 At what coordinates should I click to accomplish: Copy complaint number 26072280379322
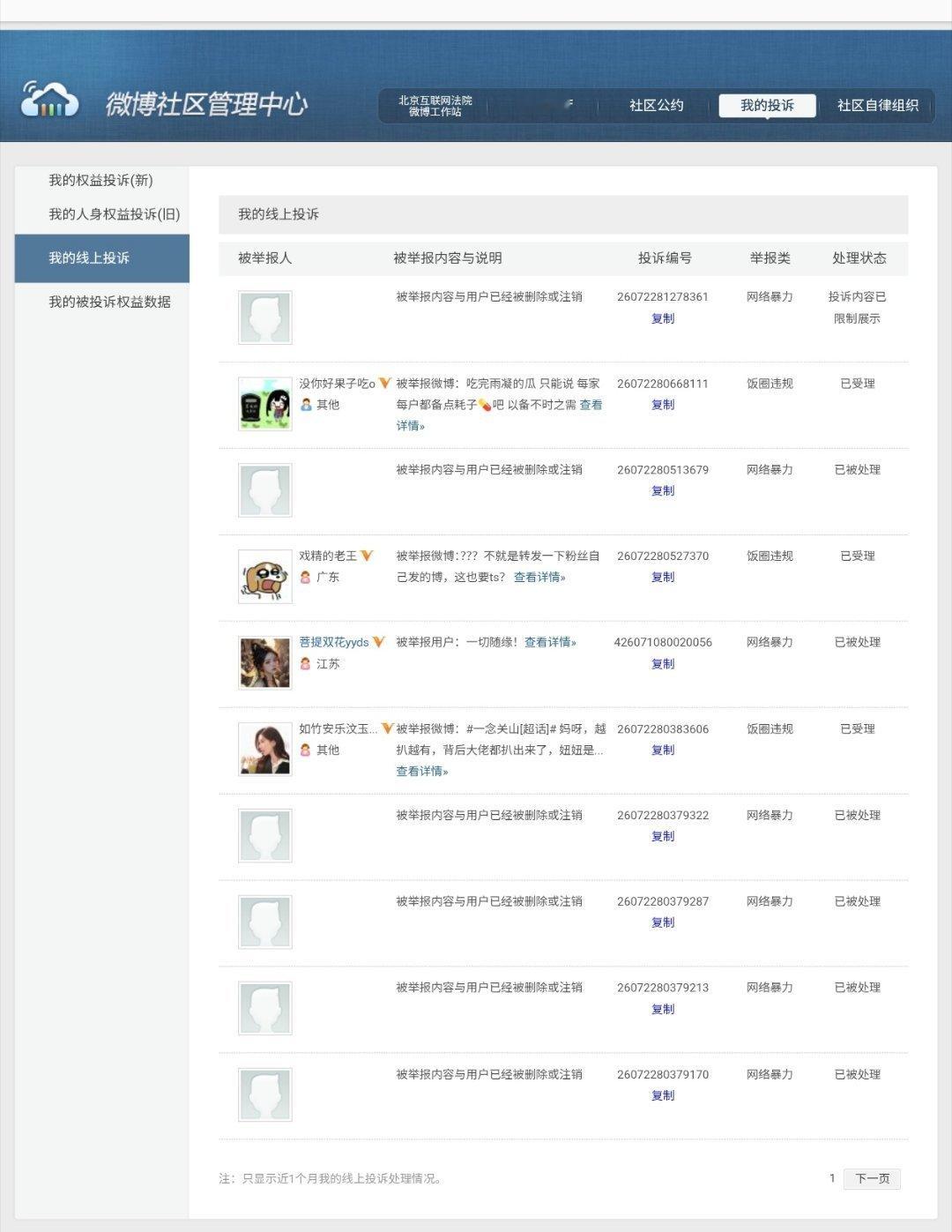663,837
